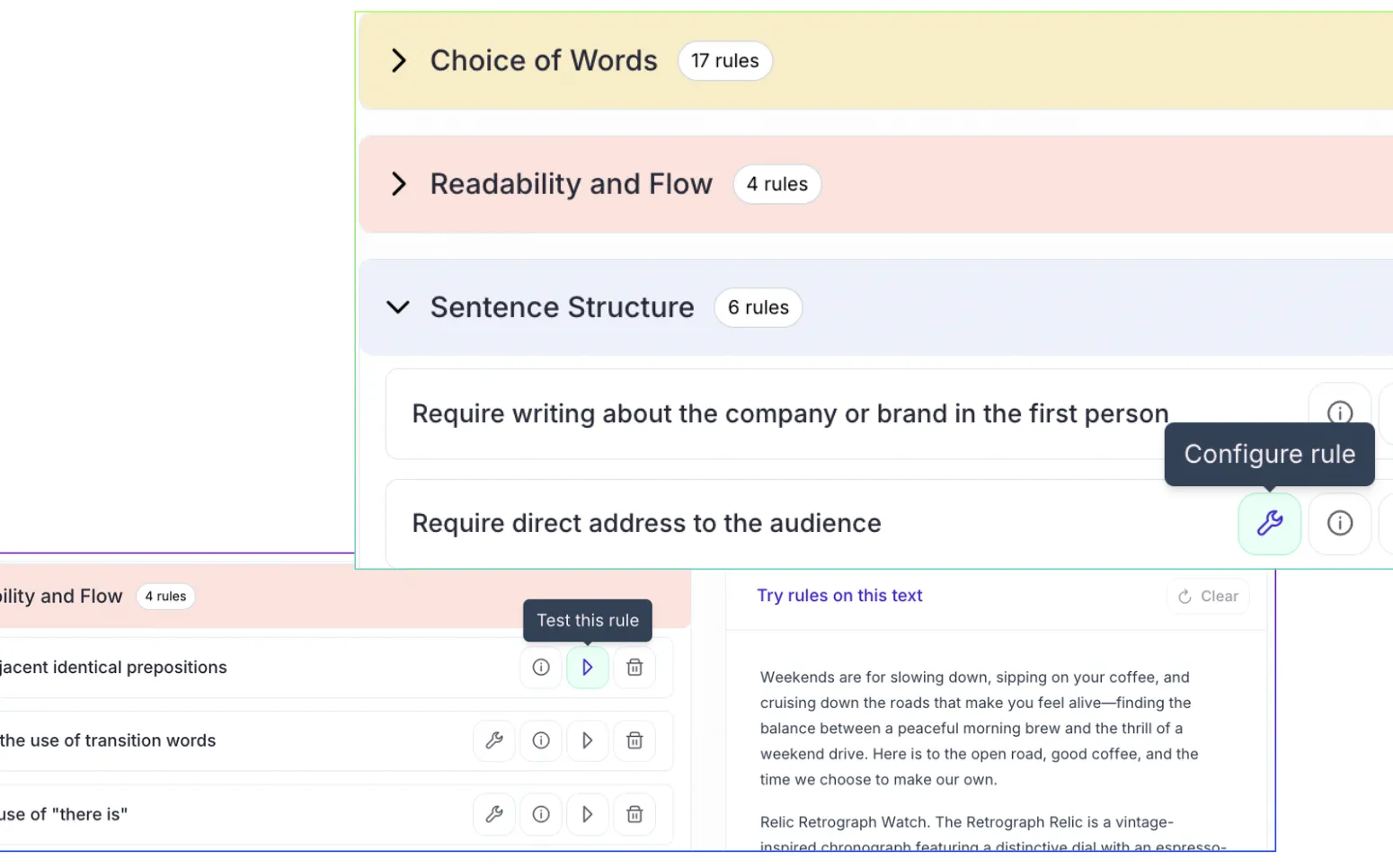
Task: Run test on 'use of transition words' rule
Action: pos(587,740)
